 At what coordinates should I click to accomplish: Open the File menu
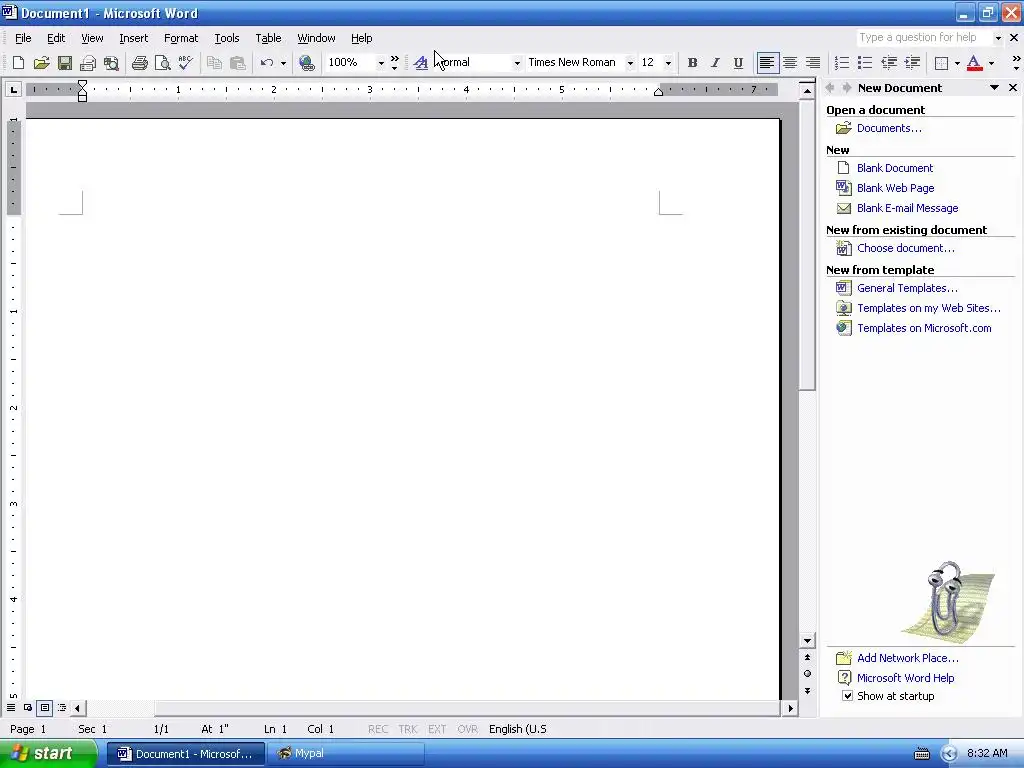pos(23,38)
